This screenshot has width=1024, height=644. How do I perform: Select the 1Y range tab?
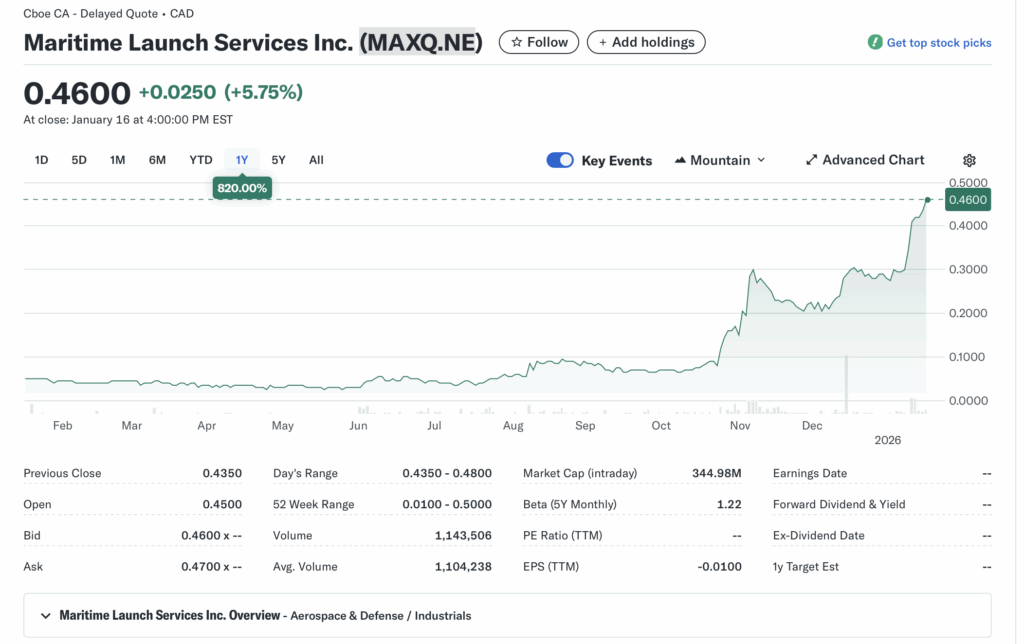coord(242,160)
